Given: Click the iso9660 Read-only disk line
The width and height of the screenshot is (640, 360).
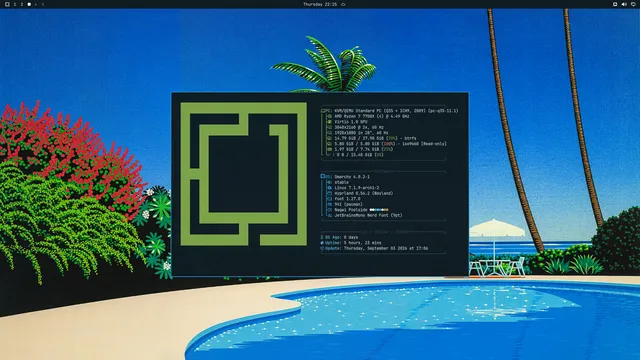Looking at the screenshot, I should click(x=390, y=144).
